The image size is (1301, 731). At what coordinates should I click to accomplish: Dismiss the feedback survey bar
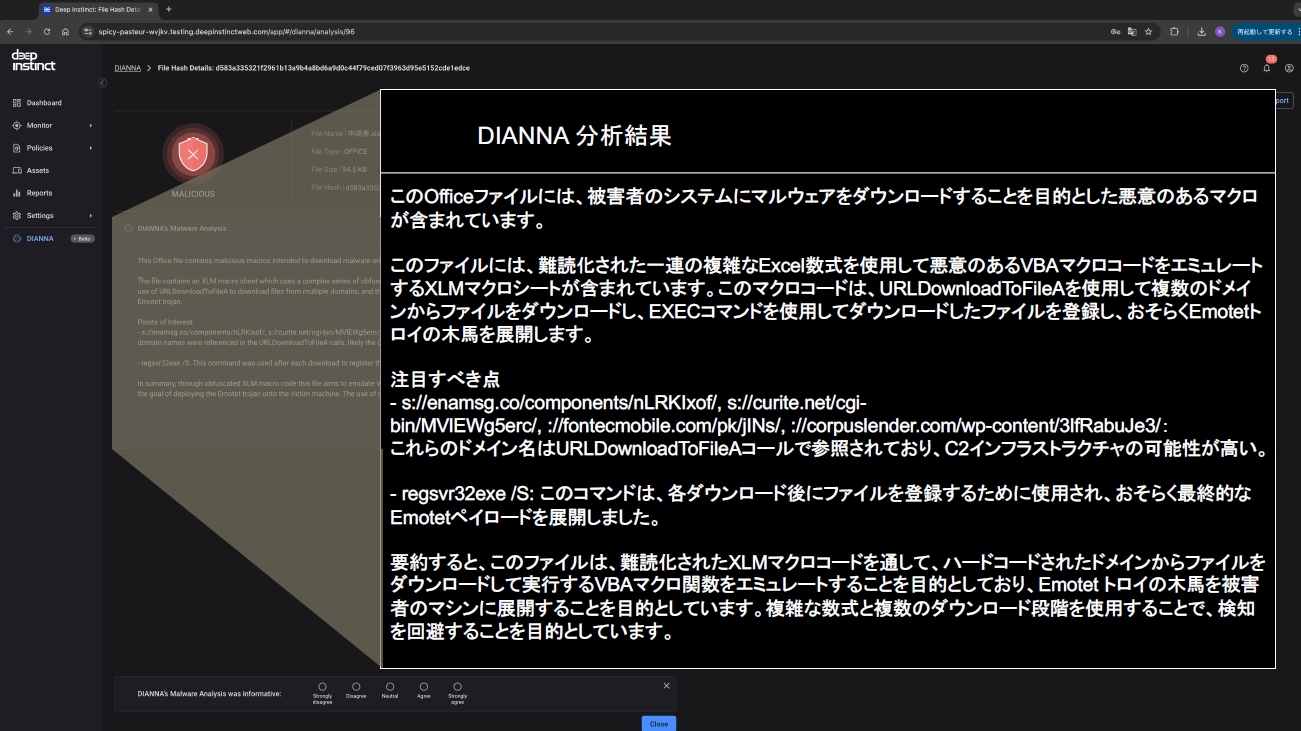pyautogui.click(x=667, y=685)
